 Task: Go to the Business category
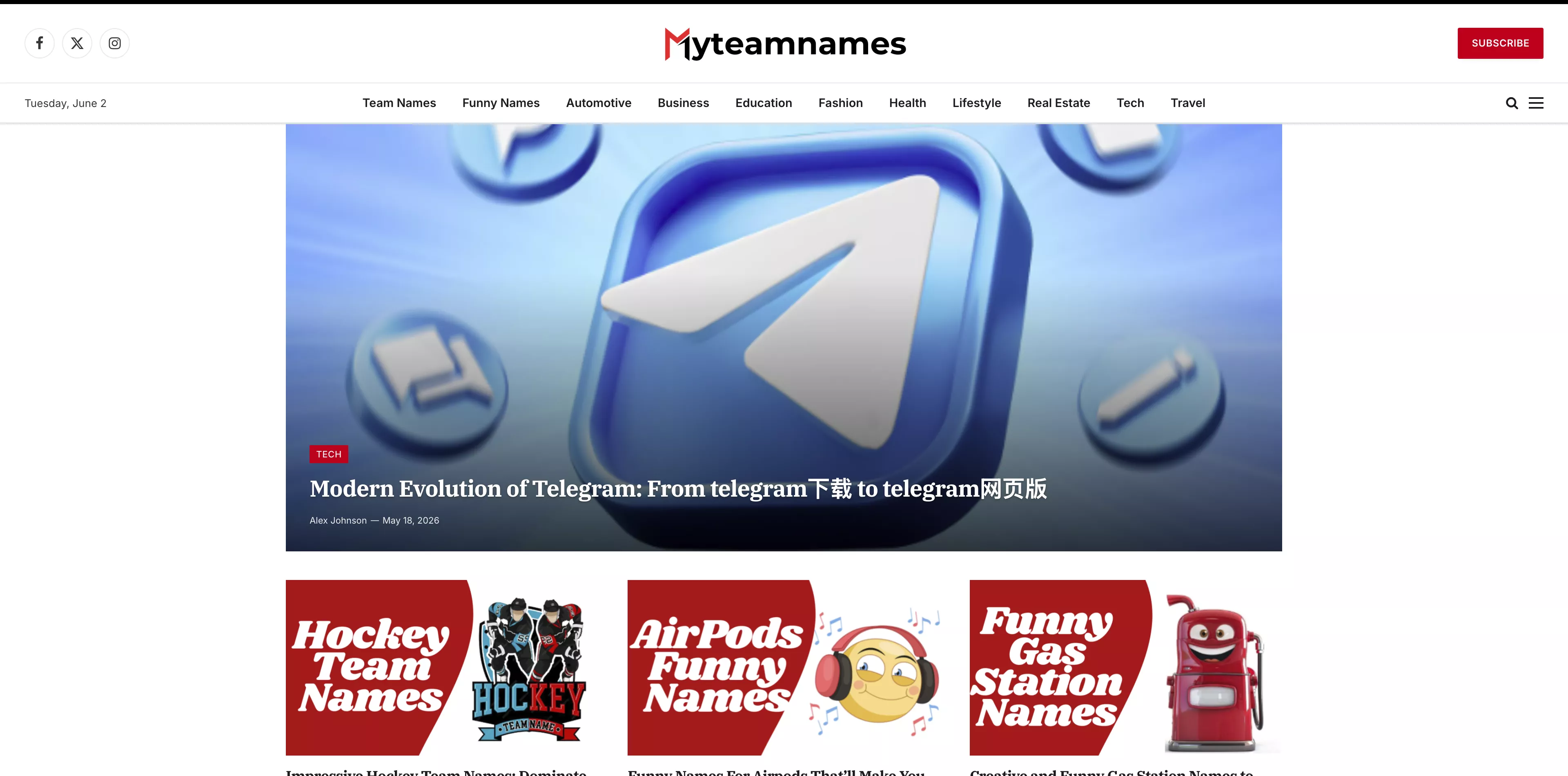pos(683,103)
